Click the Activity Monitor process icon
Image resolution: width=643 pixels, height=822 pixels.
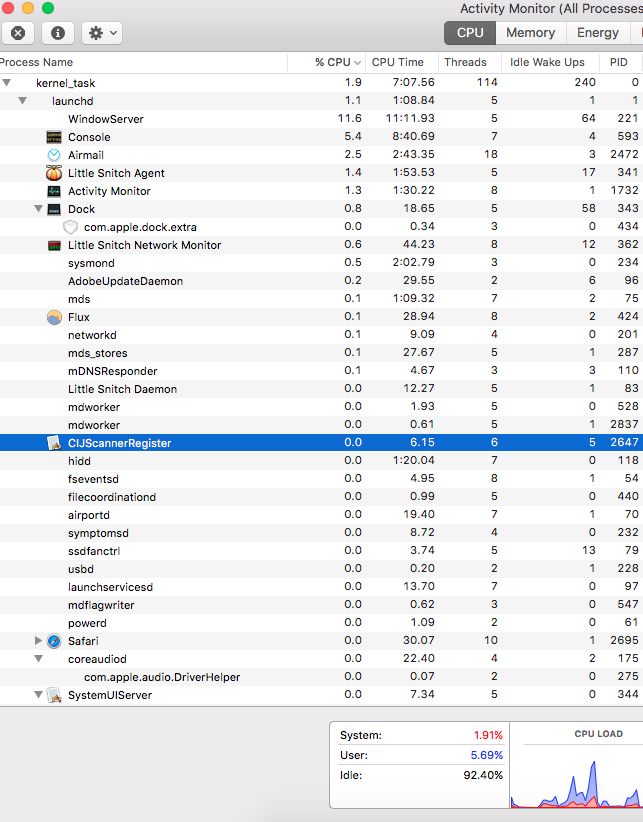point(54,191)
